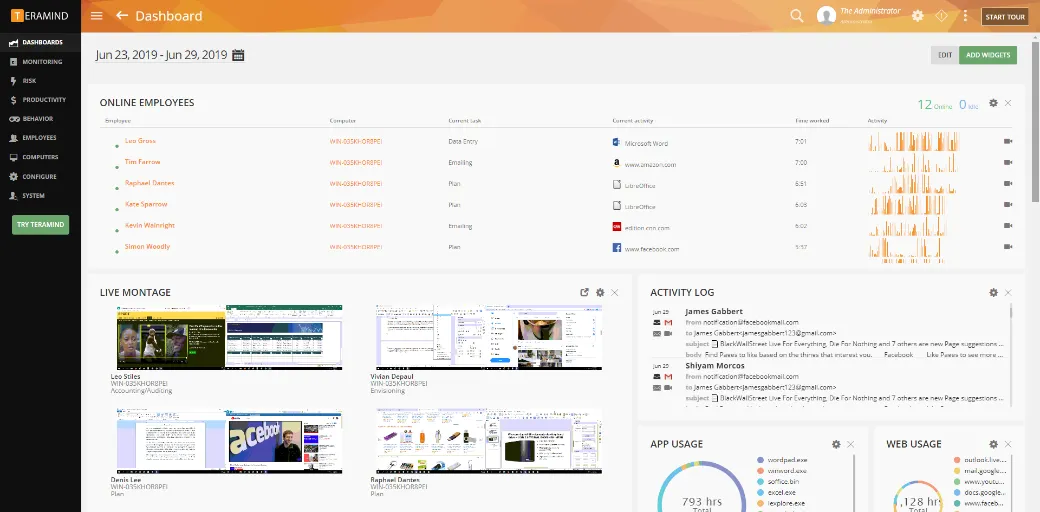This screenshot has width=1040, height=512.
Task: Sort by Employee column header
Action: click(x=118, y=121)
